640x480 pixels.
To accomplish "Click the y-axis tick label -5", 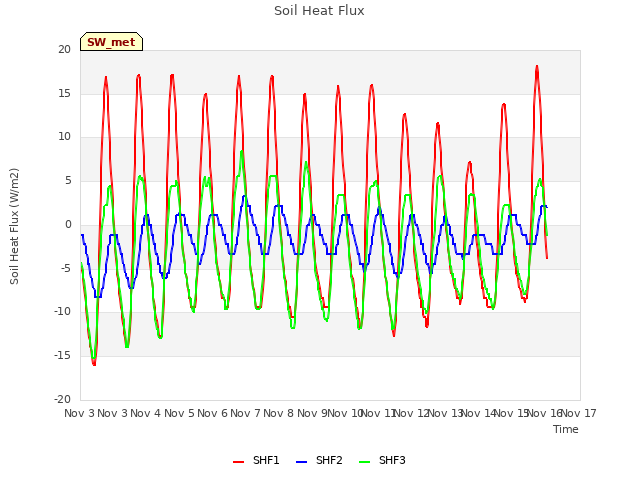I will (66, 268).
